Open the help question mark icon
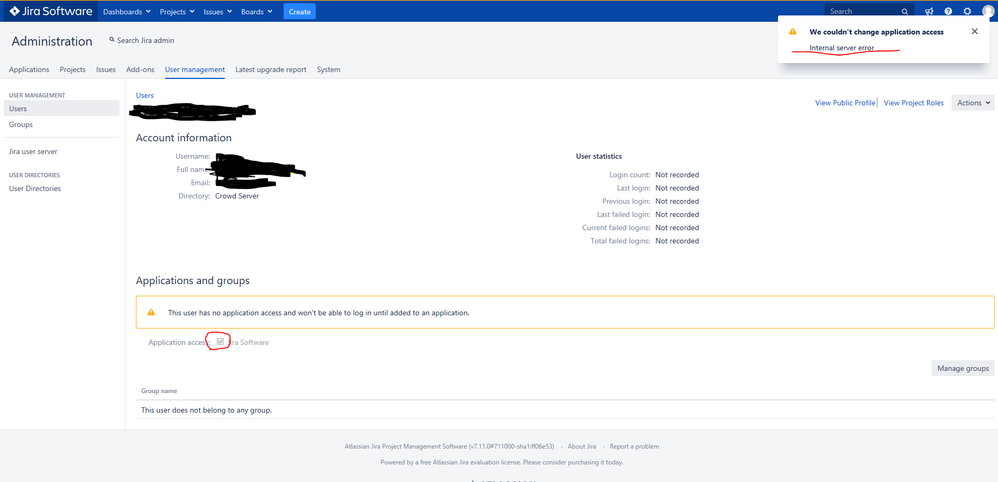Image resolution: width=998 pixels, height=482 pixels. coord(948,11)
